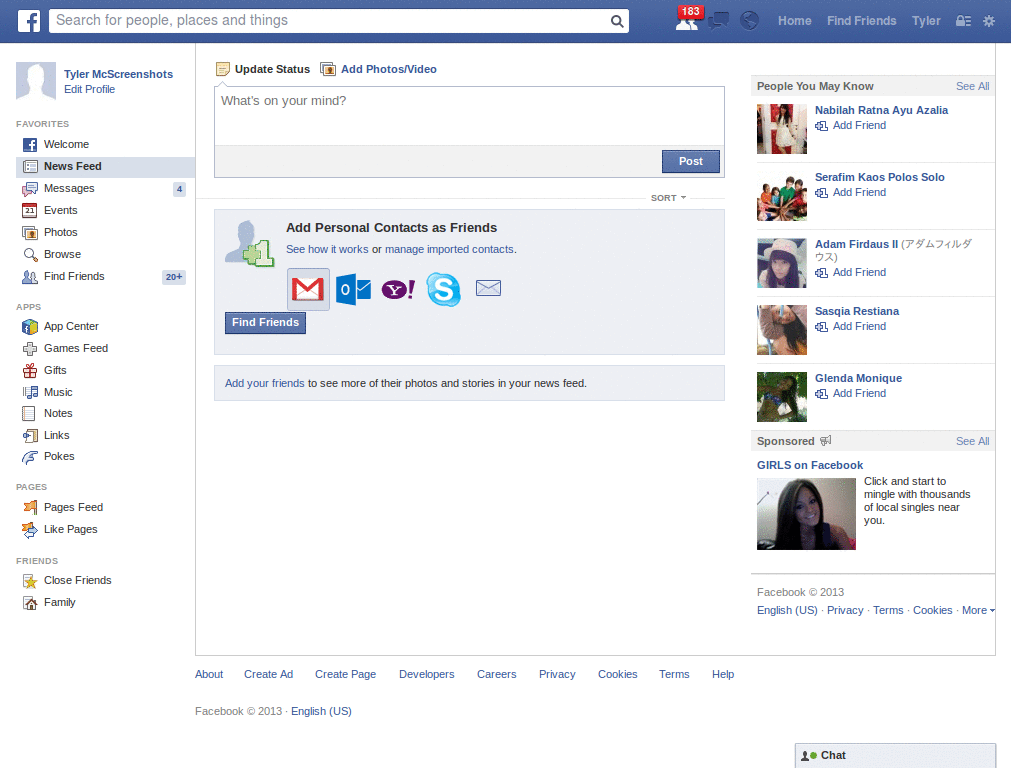
Task: Click the Facebook logo icon
Action: tap(29, 21)
